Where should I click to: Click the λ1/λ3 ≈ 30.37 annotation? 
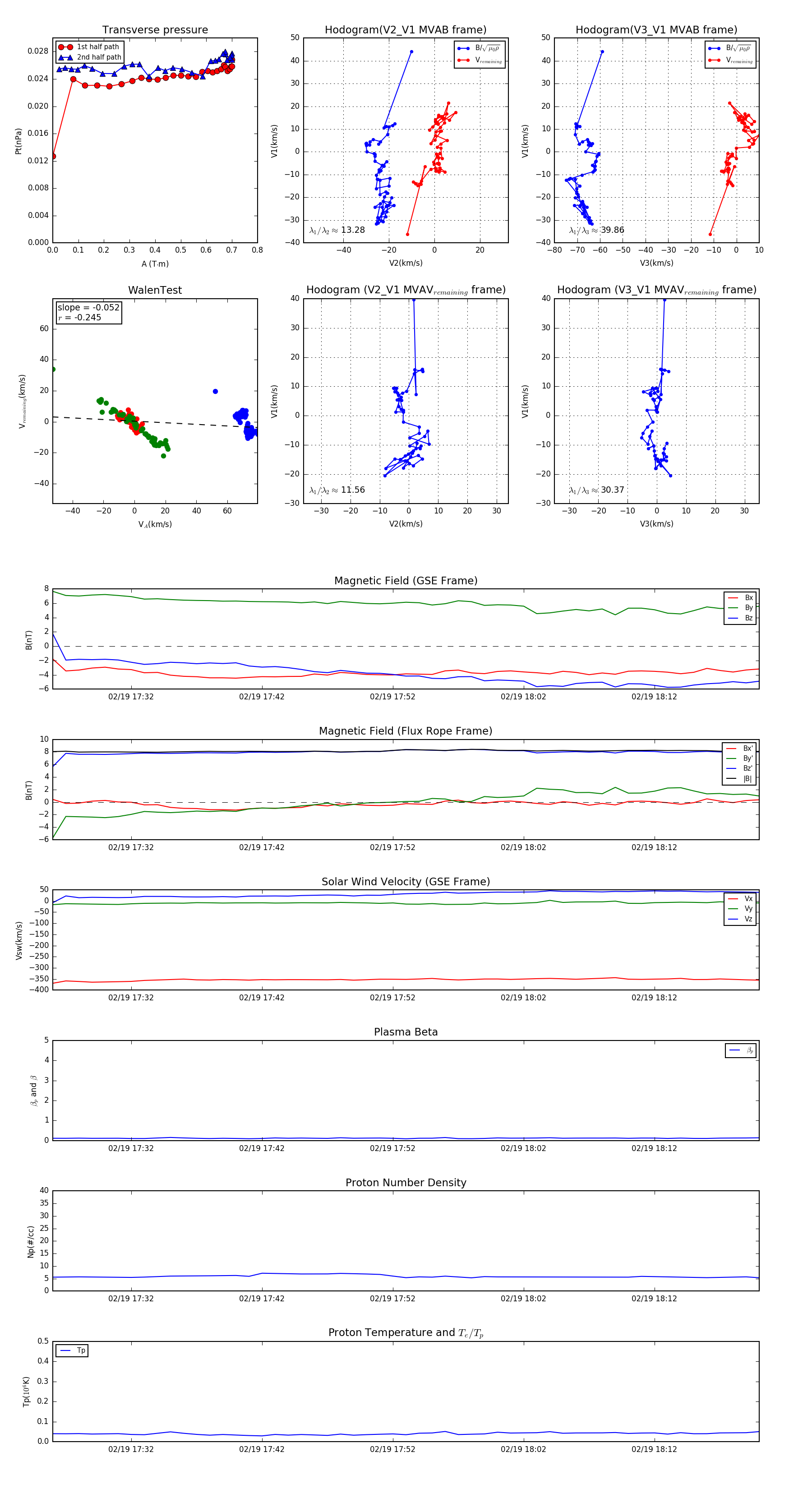tap(596, 490)
